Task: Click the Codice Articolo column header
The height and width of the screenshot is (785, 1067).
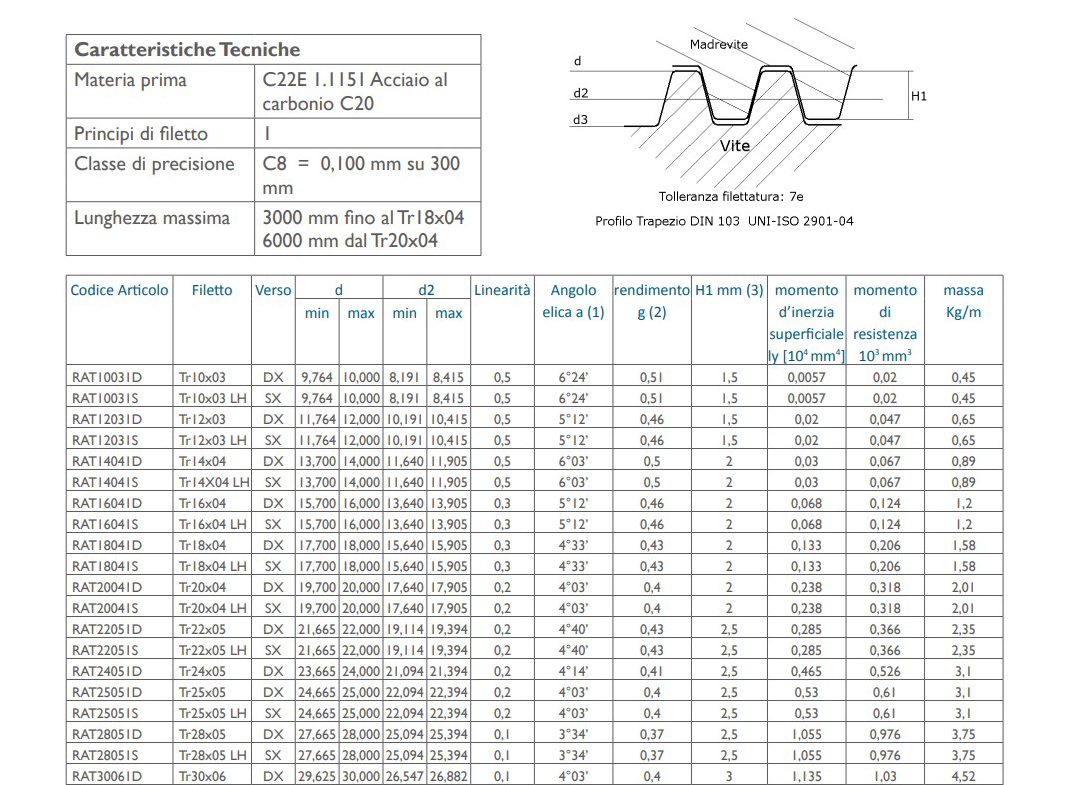Action: point(119,290)
